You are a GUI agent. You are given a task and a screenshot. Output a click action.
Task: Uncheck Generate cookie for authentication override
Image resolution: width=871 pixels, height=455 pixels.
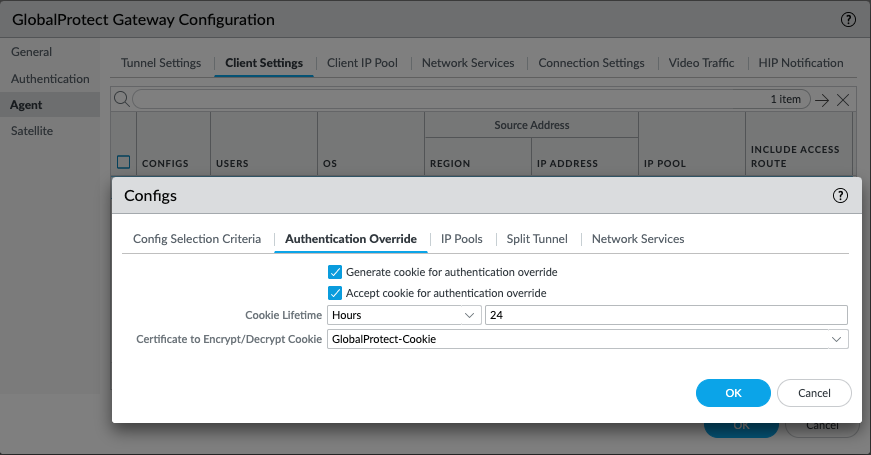click(x=335, y=272)
